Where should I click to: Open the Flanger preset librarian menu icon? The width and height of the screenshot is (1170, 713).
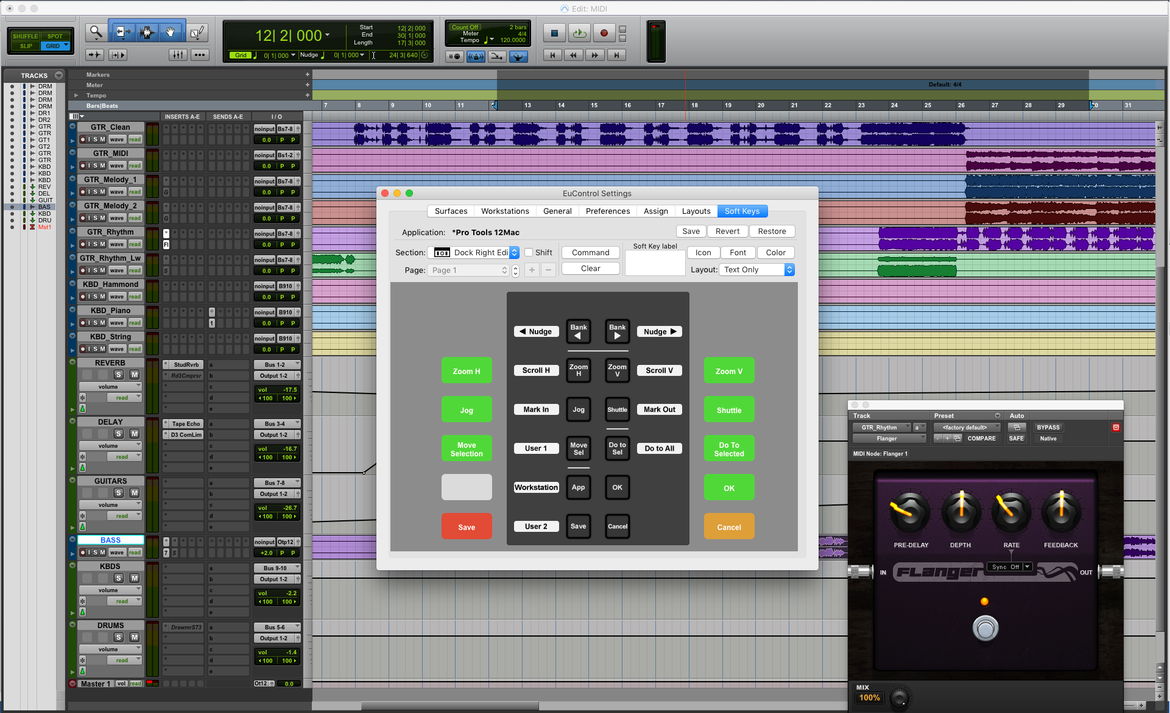pos(997,415)
